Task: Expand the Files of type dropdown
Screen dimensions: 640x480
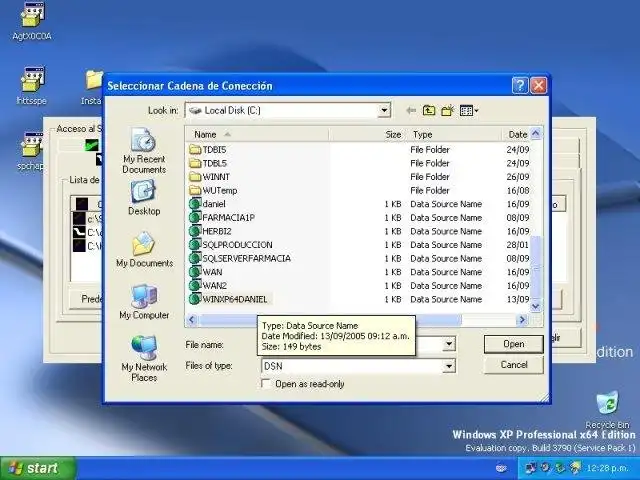Action: [x=449, y=366]
